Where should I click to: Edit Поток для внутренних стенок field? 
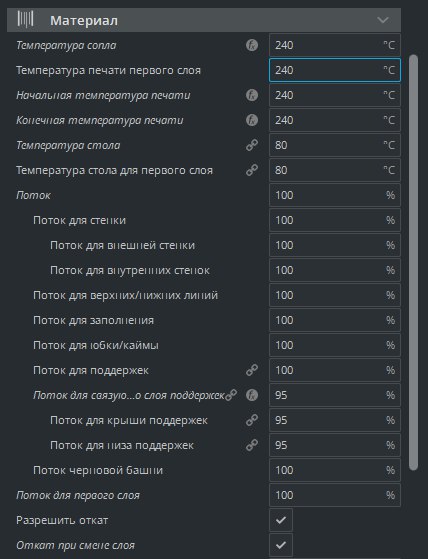[x=335, y=270]
